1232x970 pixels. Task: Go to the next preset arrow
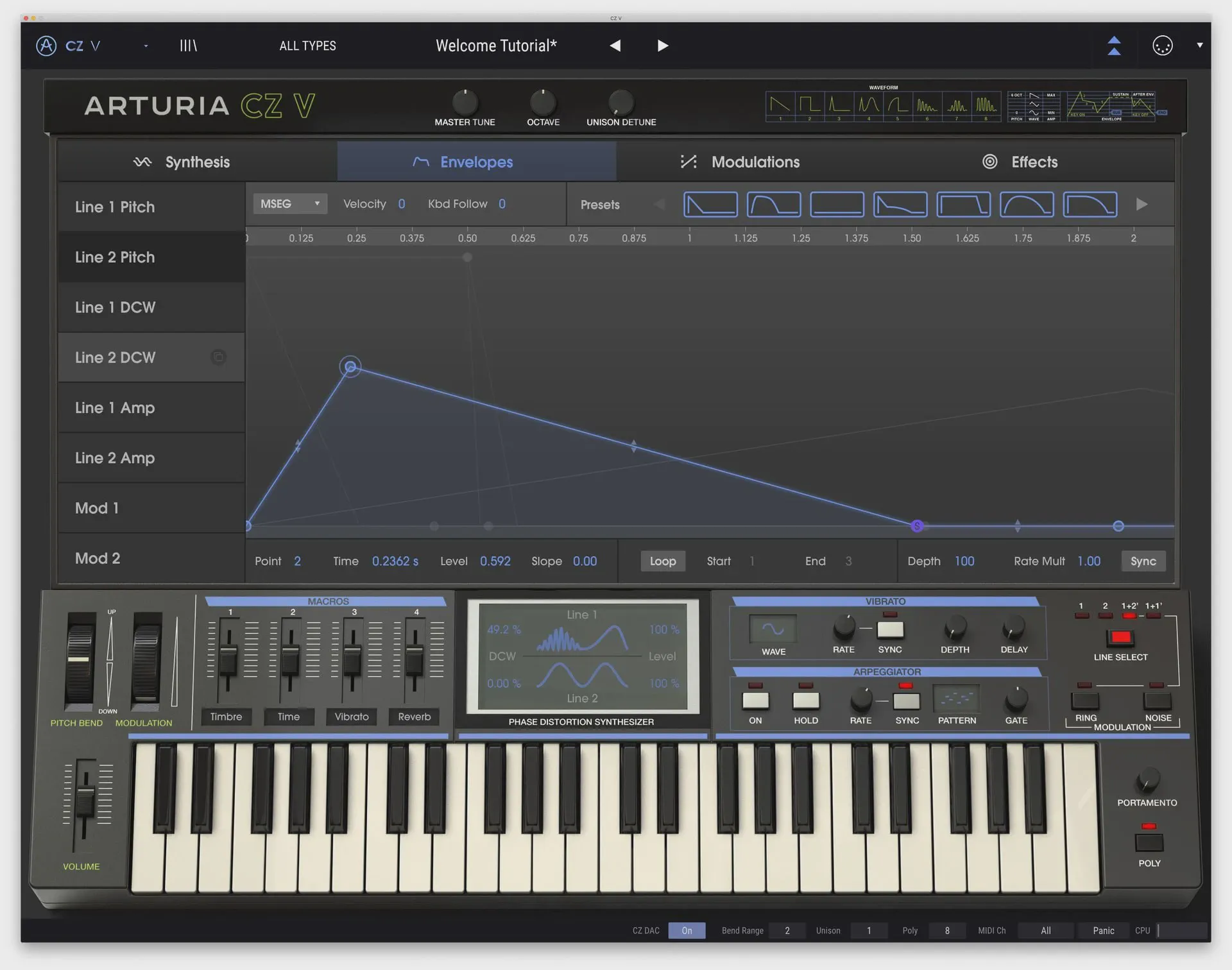point(663,46)
